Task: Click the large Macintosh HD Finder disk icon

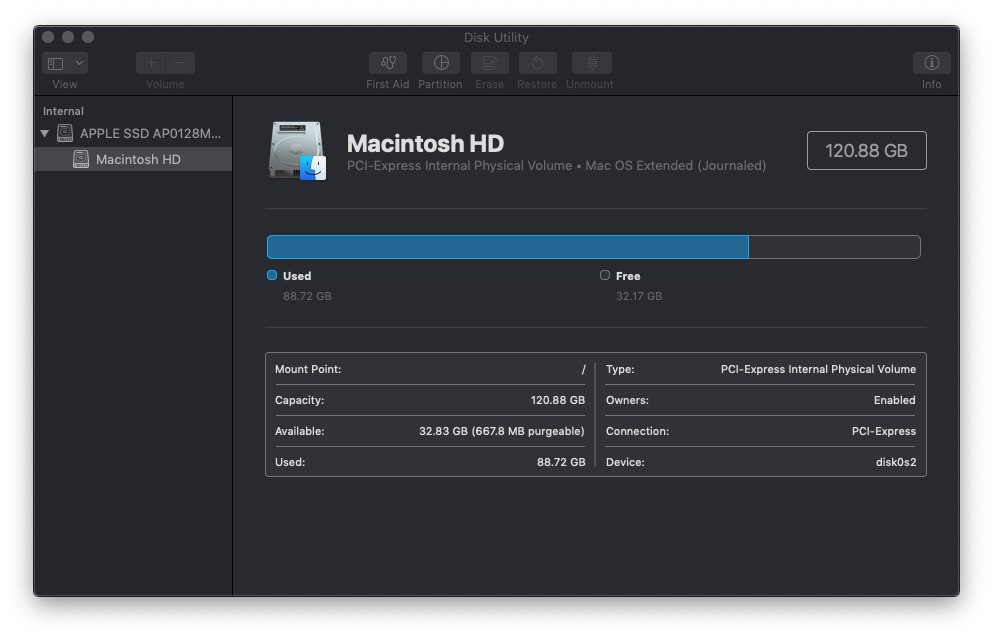Action: pyautogui.click(x=297, y=151)
